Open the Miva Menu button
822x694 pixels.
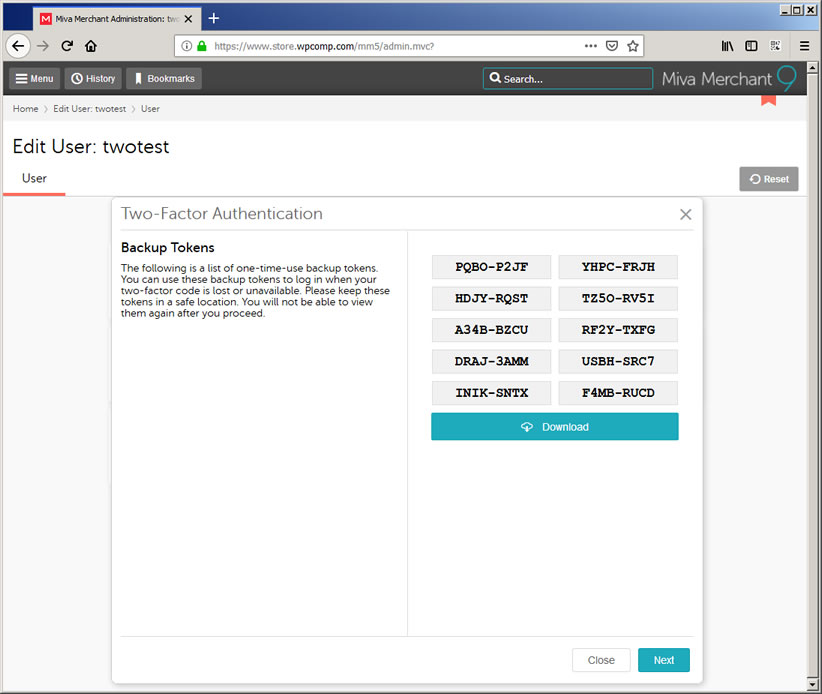pyautogui.click(x=35, y=79)
